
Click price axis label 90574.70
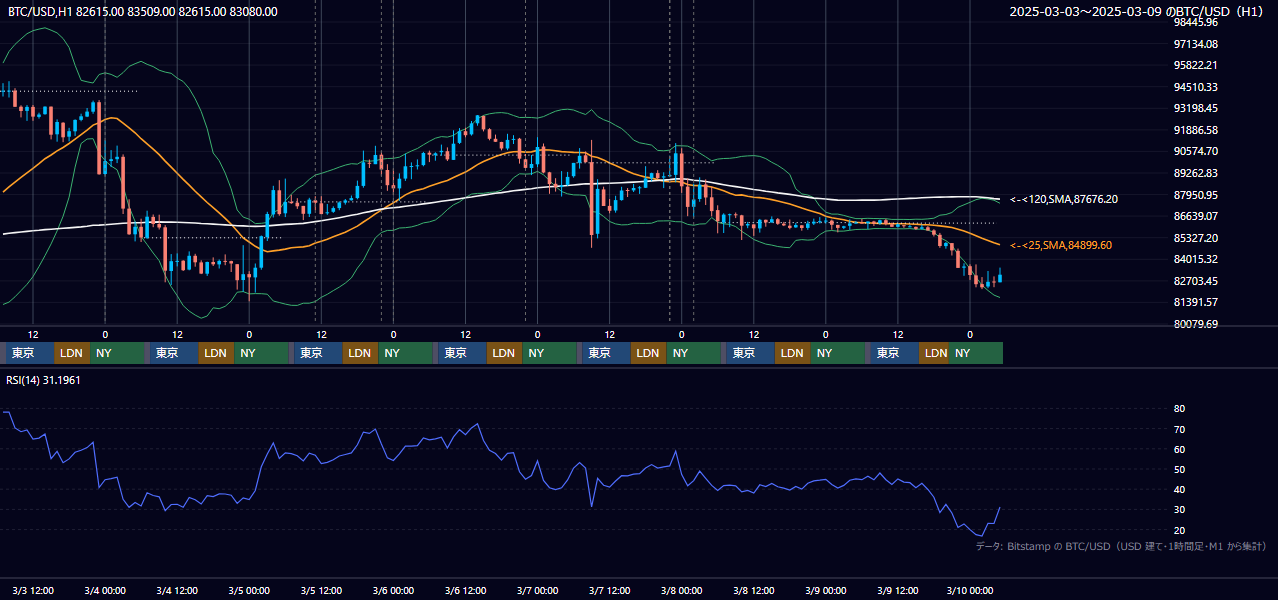click(1195, 151)
